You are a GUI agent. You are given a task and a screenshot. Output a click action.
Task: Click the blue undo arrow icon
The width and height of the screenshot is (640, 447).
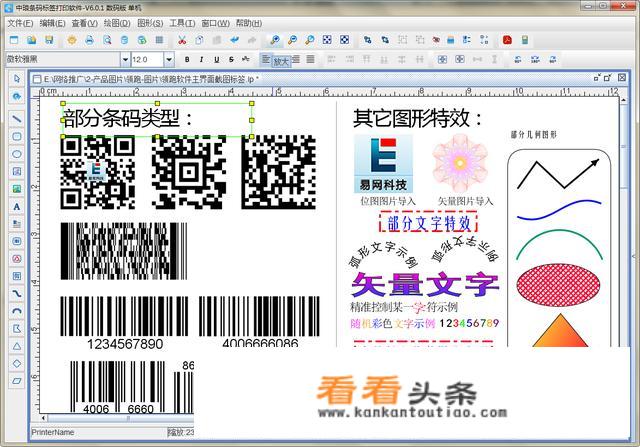(x=234, y=40)
